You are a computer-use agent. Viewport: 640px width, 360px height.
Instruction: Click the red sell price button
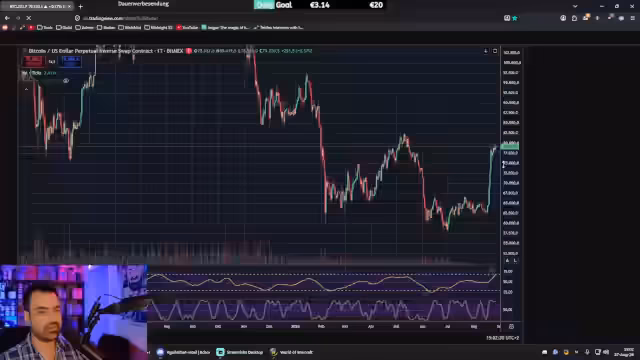point(33,61)
